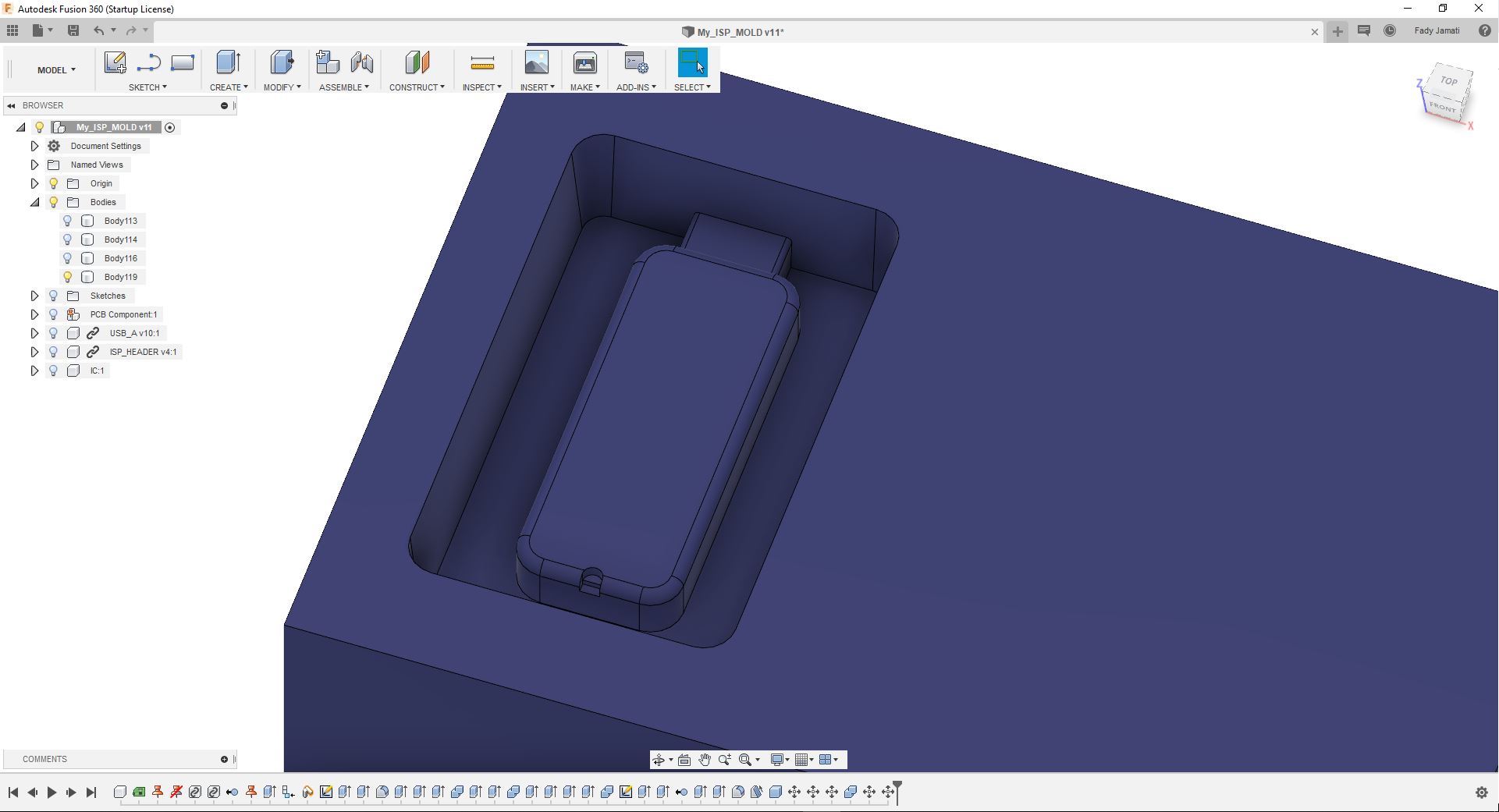Click the Joint tool icon
1499x812 pixels.
362,62
